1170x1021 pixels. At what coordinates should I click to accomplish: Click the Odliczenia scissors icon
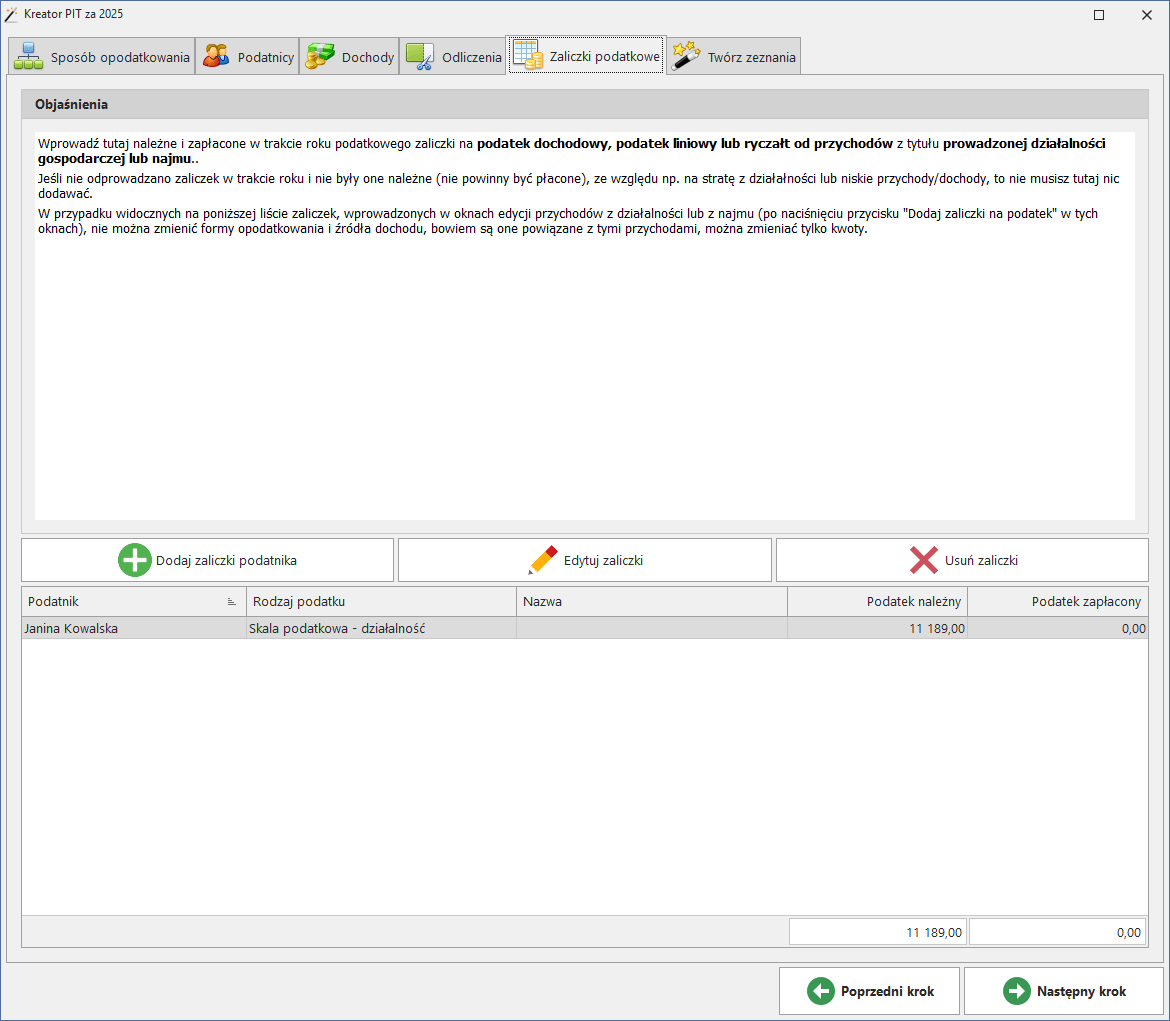420,57
